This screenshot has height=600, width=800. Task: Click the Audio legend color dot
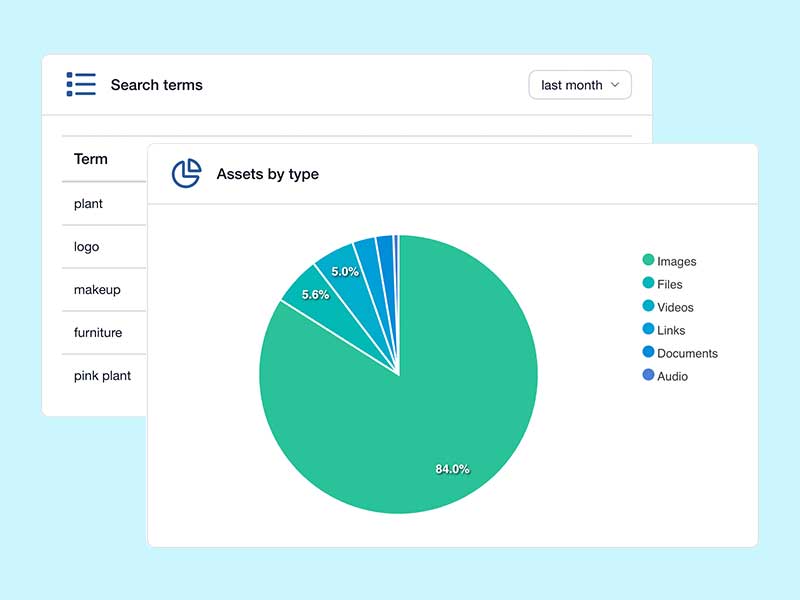tap(648, 376)
